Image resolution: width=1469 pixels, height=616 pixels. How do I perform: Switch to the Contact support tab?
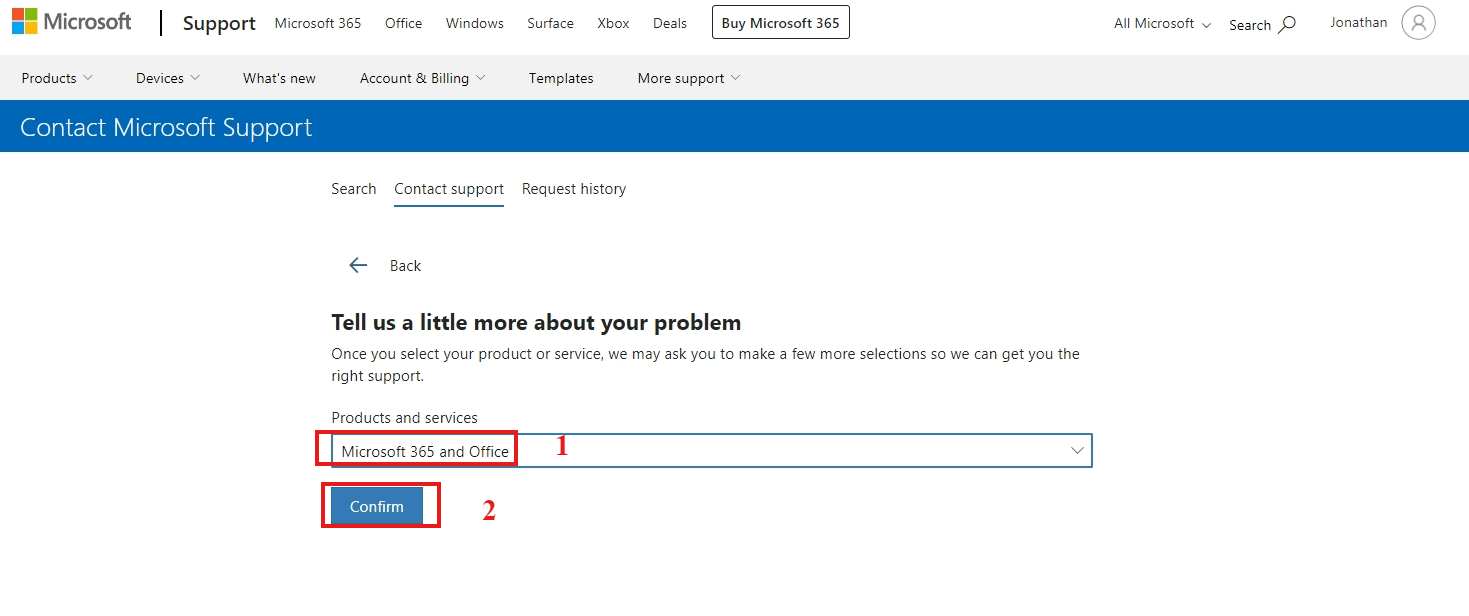[448, 189]
